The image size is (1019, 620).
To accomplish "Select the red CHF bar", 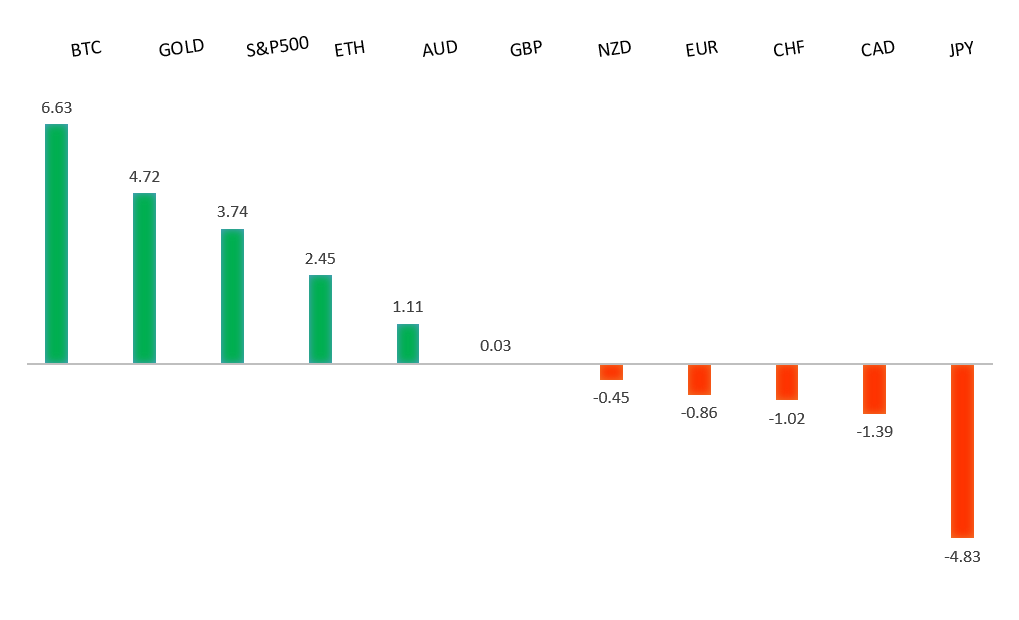I will pyautogui.click(x=787, y=382).
